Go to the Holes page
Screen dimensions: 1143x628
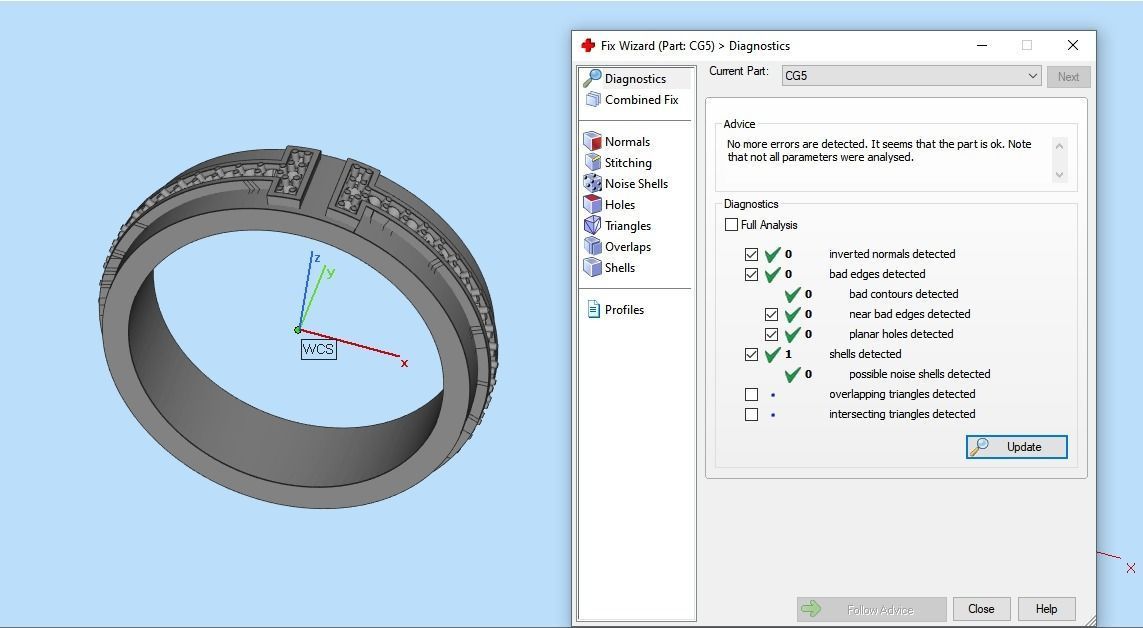(x=620, y=205)
